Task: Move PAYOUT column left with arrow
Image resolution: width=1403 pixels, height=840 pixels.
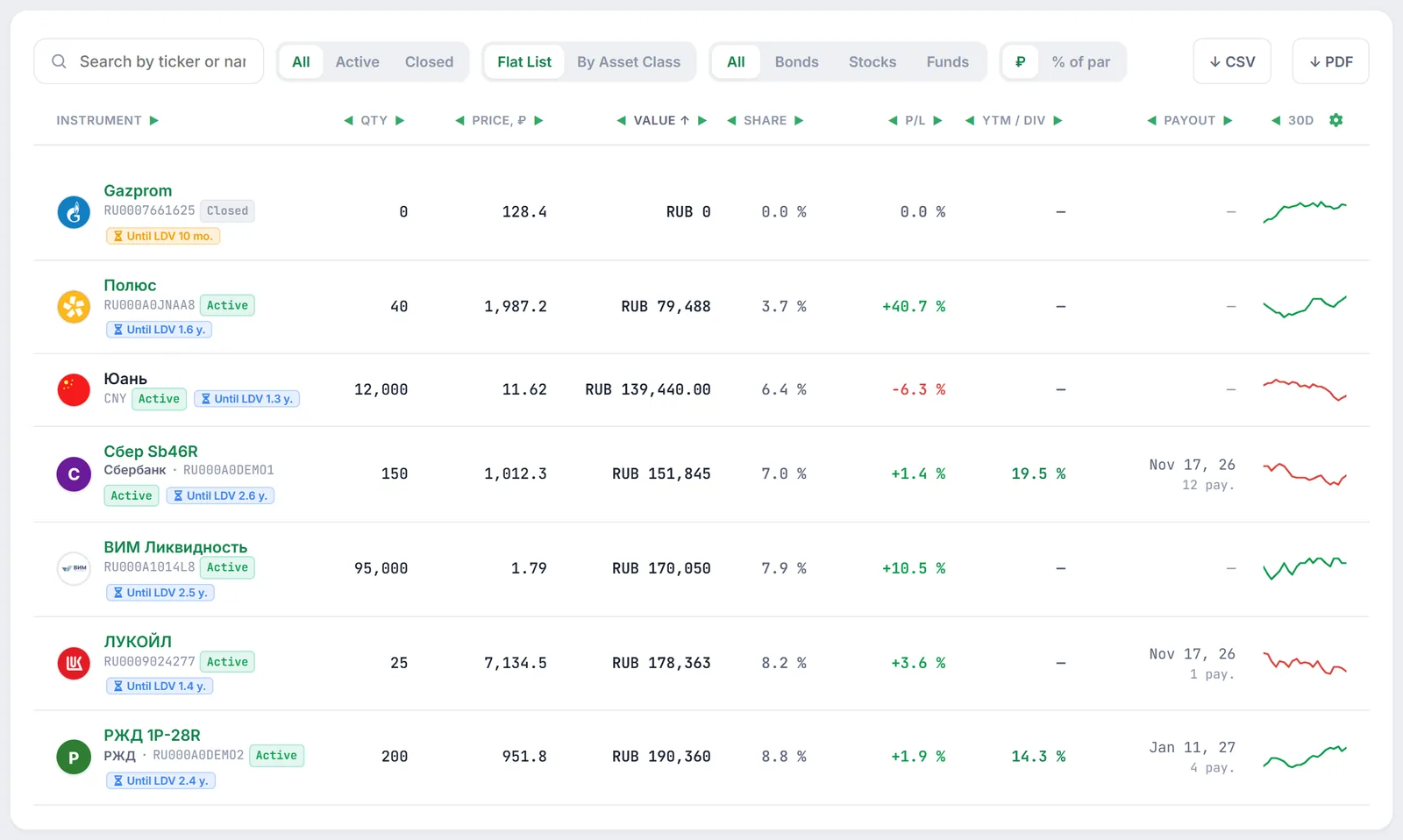Action: (1152, 120)
